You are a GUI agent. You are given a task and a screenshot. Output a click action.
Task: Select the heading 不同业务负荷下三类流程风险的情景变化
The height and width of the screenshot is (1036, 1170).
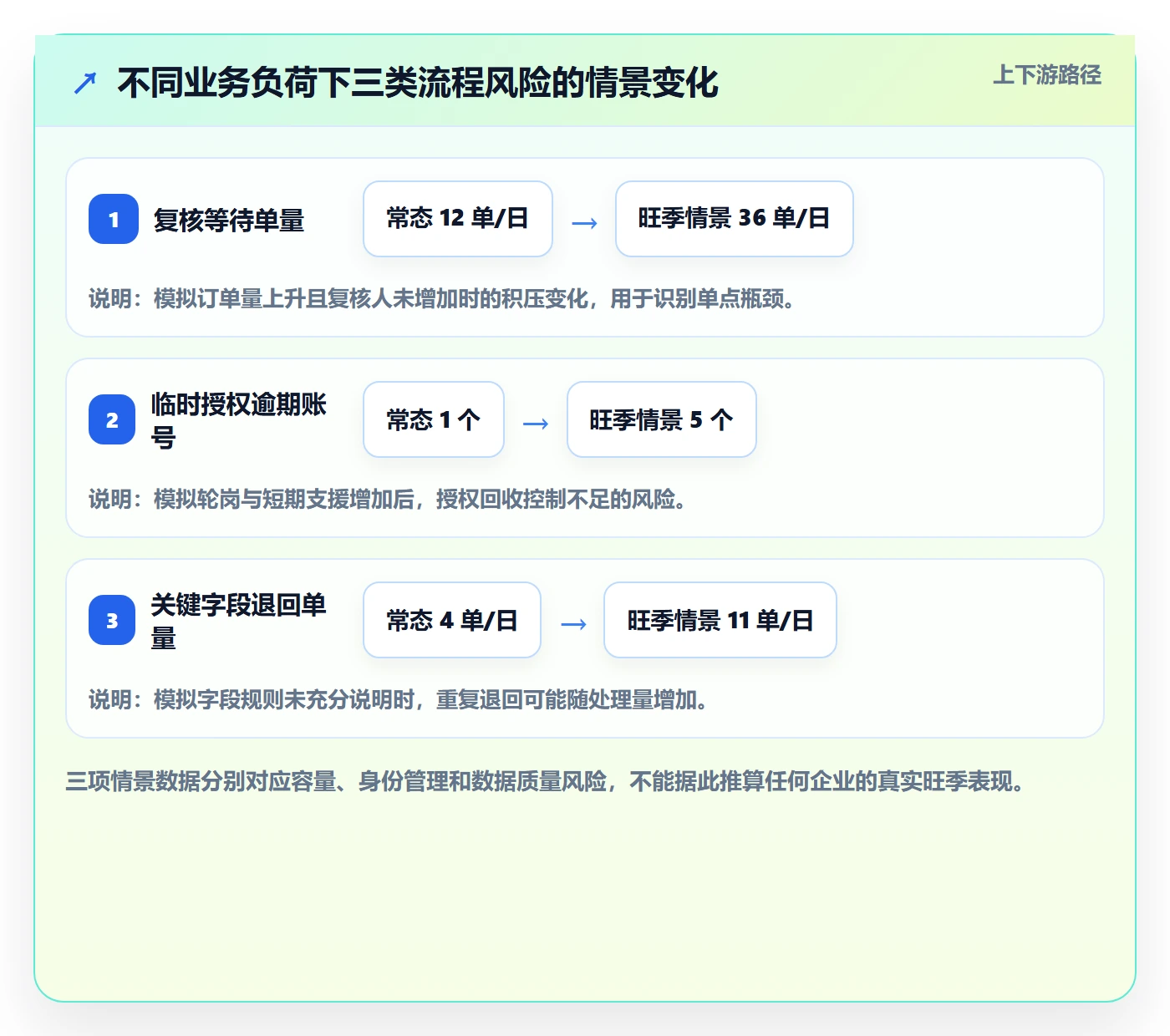(418, 83)
